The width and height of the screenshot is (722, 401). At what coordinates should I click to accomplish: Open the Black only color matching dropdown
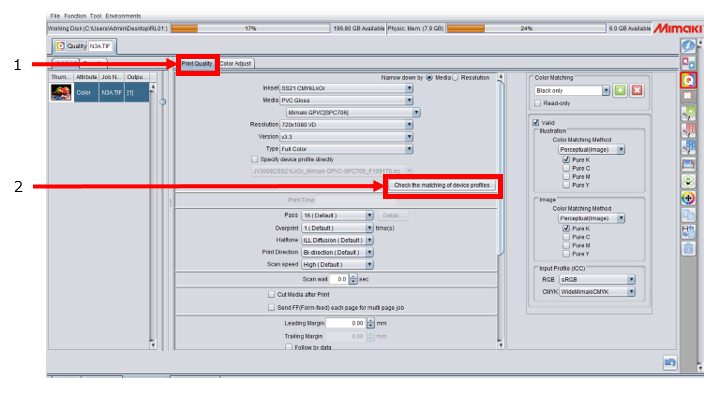[x=572, y=91]
